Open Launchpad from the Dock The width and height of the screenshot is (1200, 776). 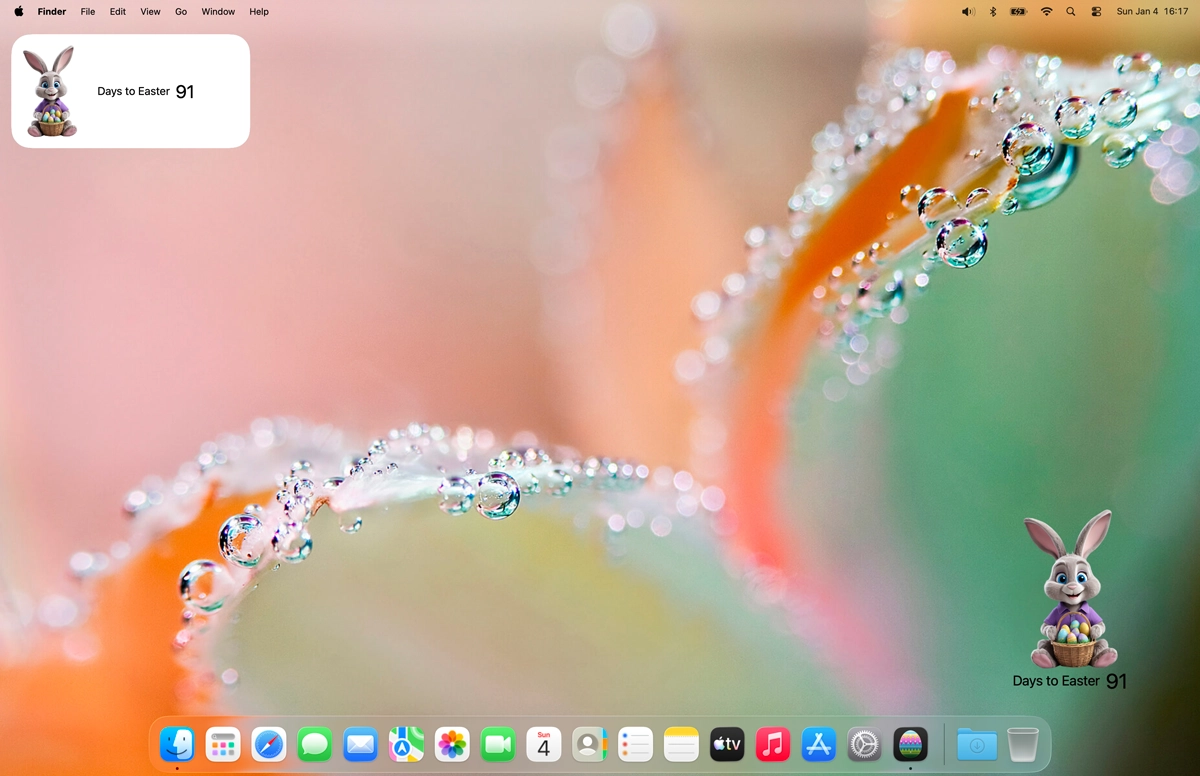coord(223,744)
